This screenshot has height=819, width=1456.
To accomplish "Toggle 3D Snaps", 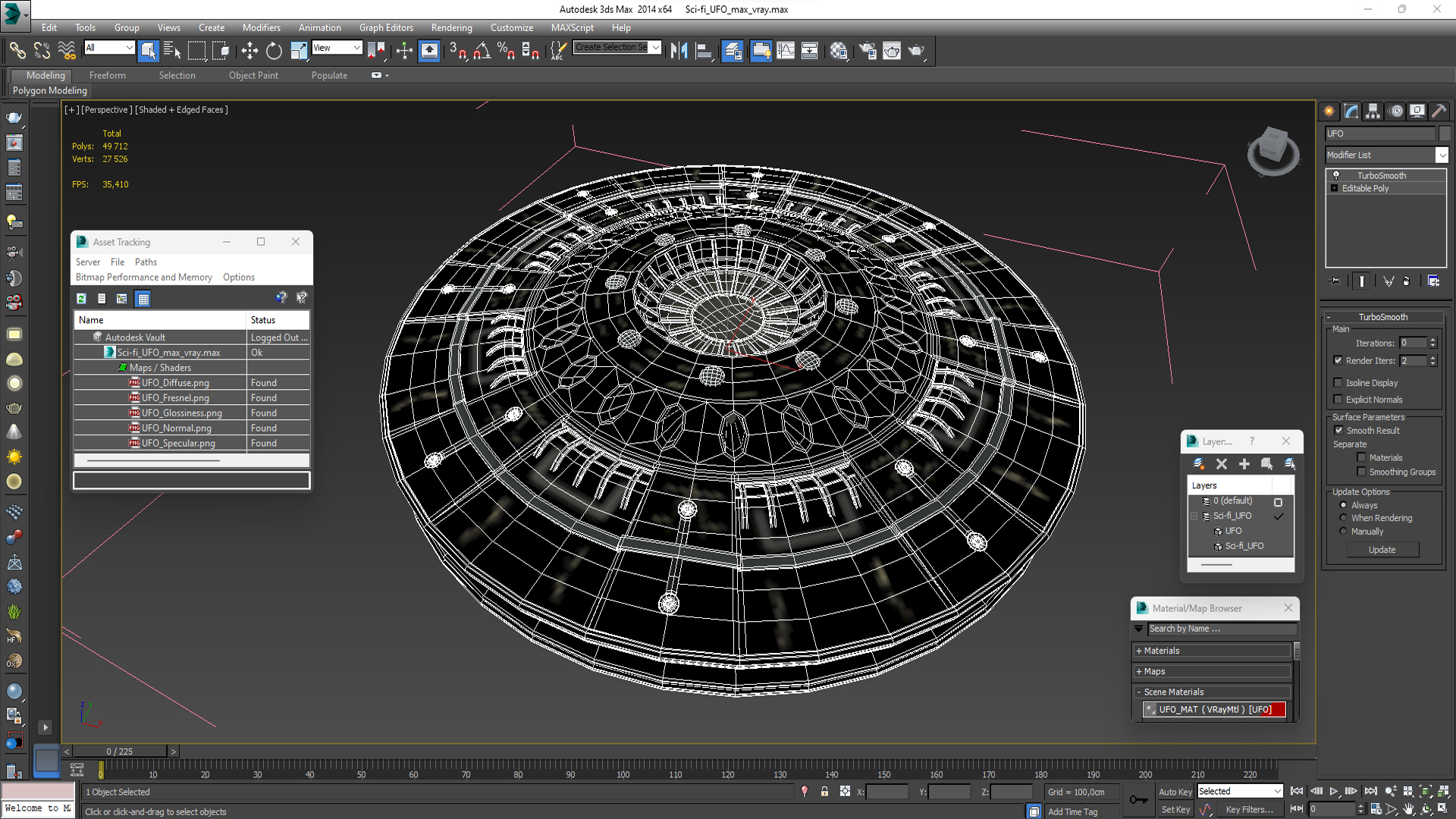I will (x=457, y=51).
